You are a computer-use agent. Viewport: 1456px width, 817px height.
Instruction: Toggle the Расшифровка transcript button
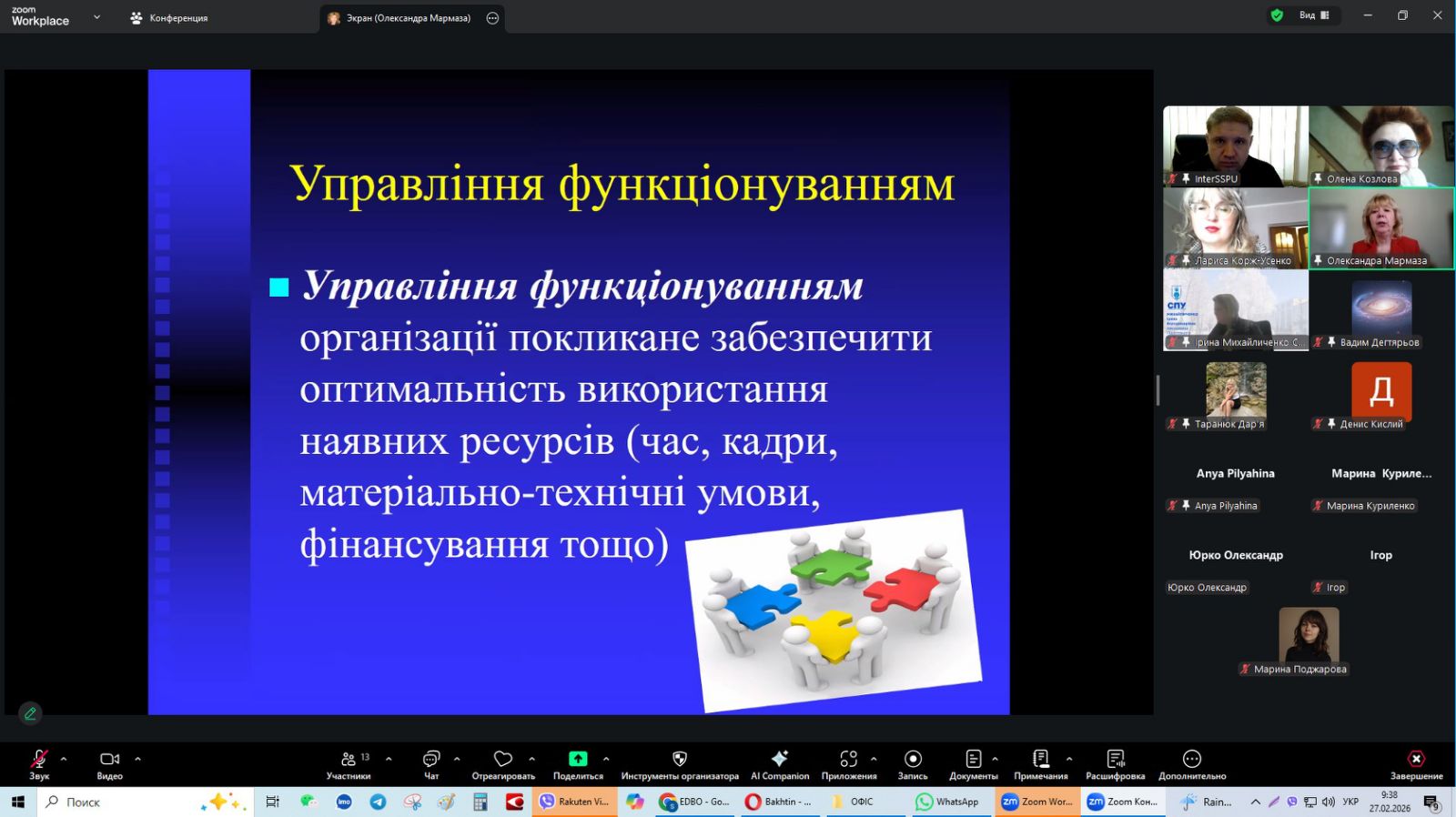tap(1115, 760)
